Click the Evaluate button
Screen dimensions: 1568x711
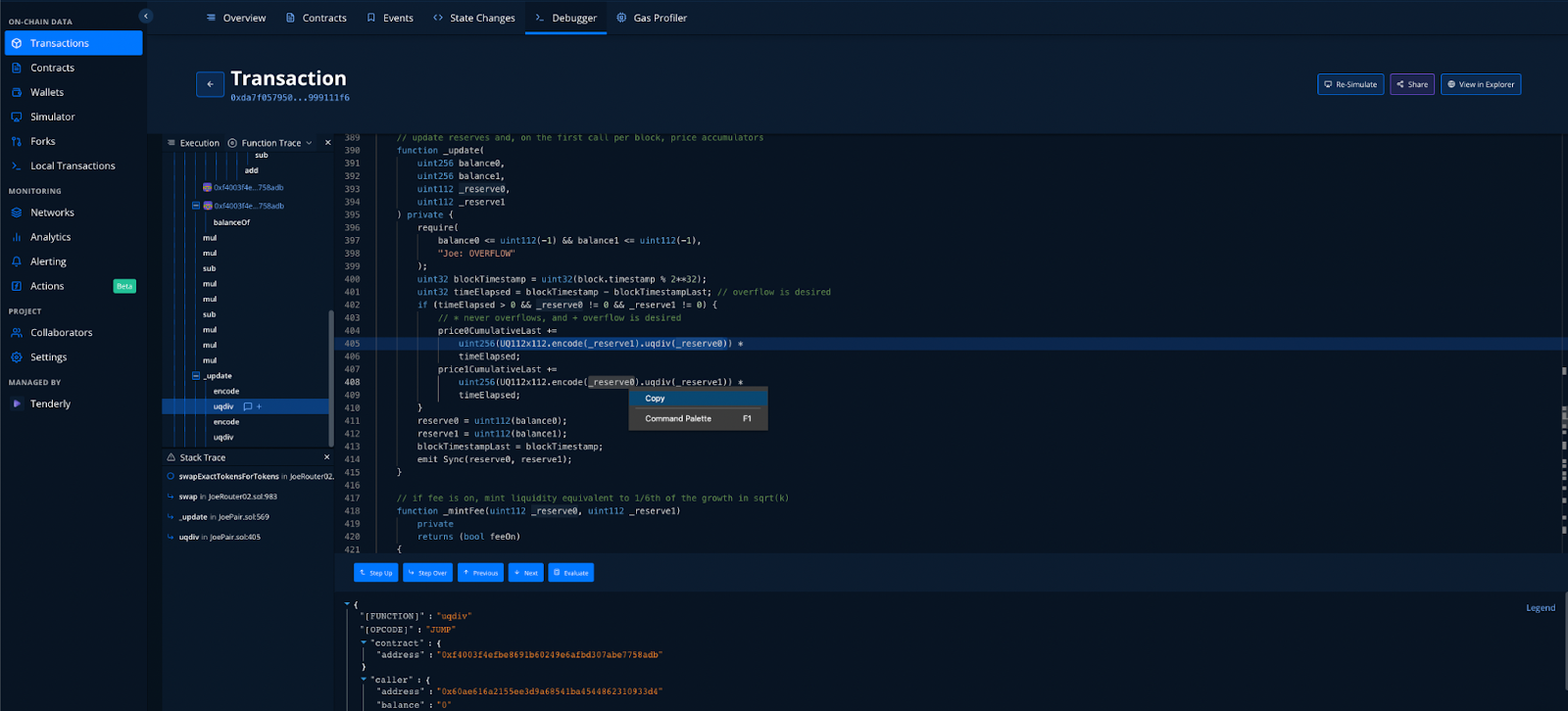570,573
